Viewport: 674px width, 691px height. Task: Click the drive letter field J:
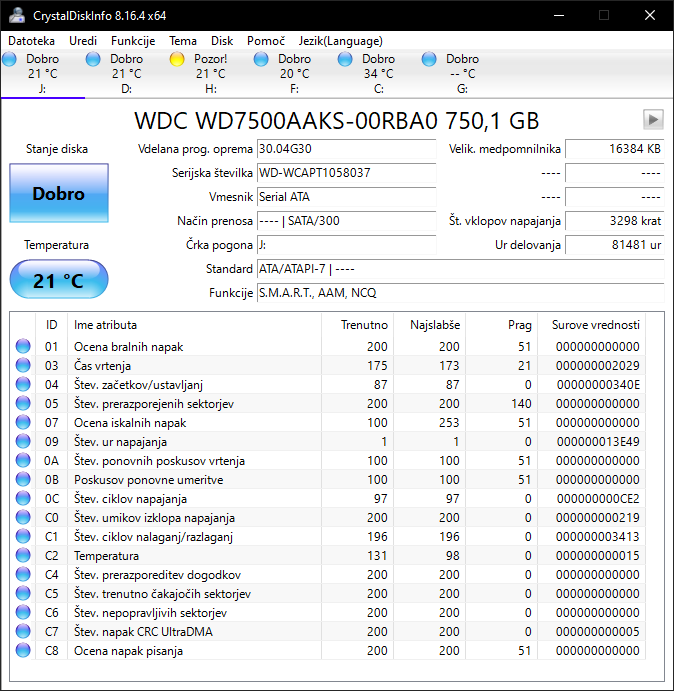346,245
